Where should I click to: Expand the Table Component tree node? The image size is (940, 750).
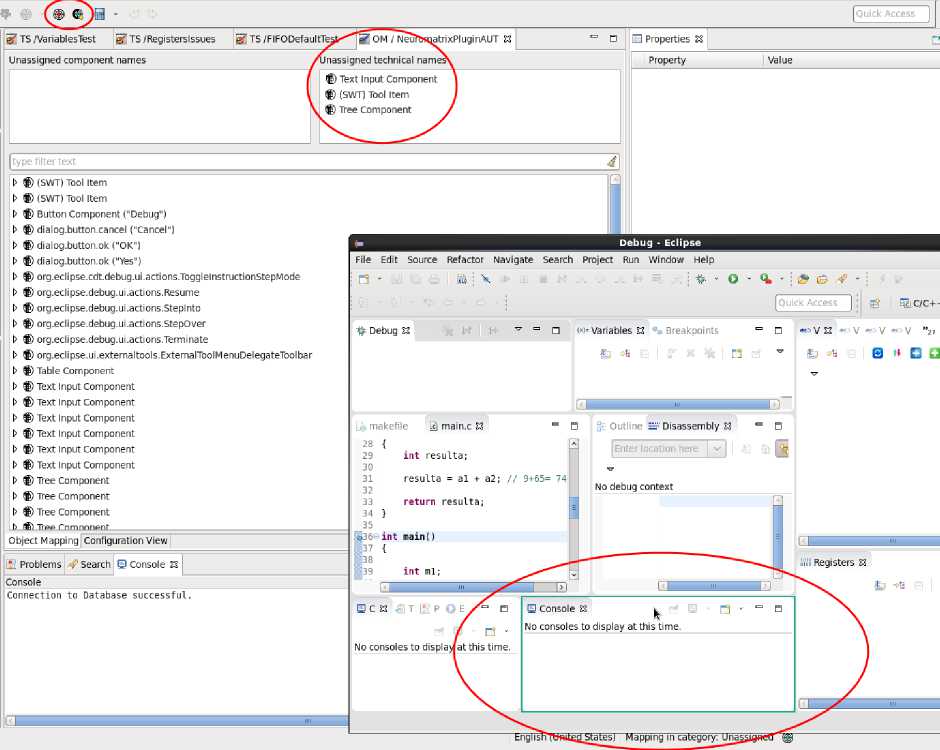coord(15,371)
